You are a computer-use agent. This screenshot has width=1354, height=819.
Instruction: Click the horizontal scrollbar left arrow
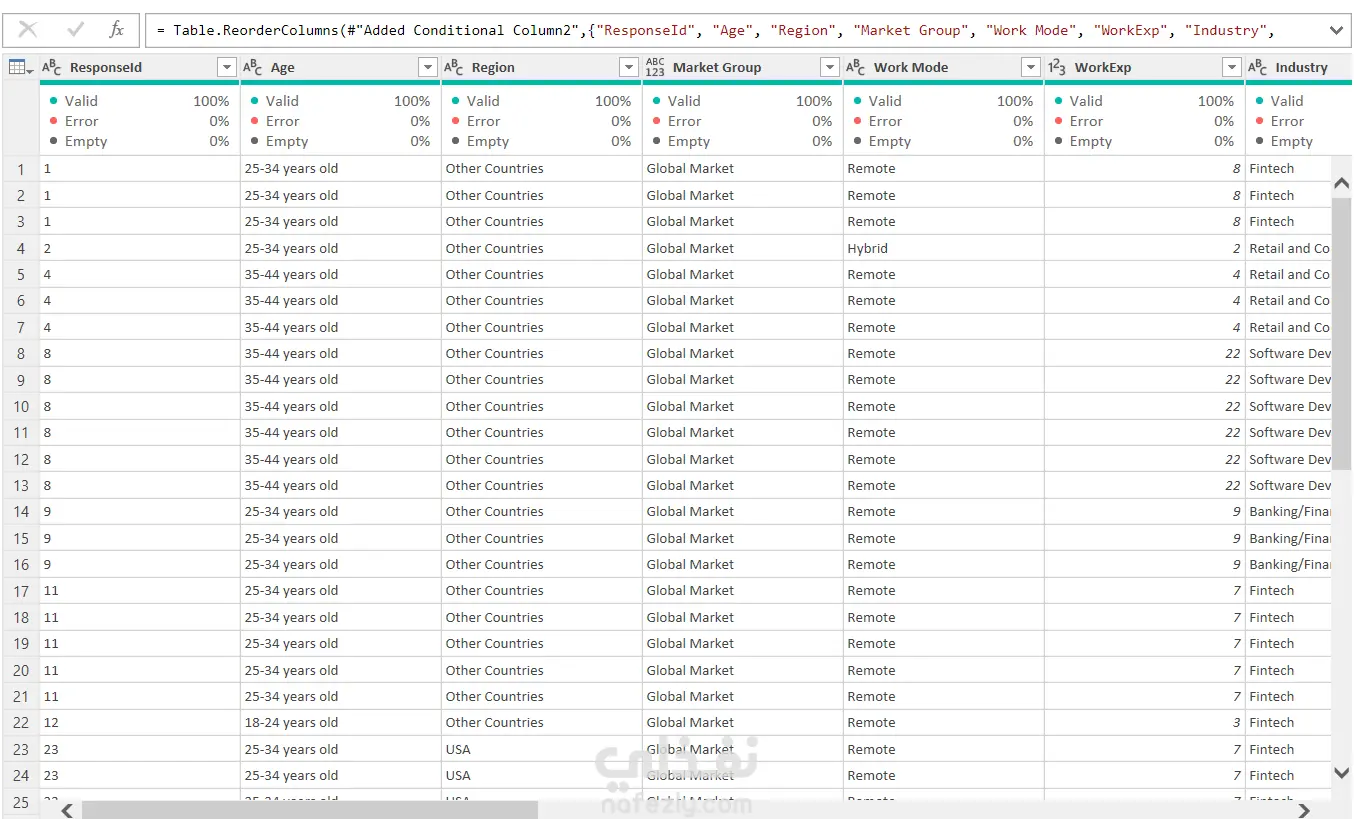point(67,810)
